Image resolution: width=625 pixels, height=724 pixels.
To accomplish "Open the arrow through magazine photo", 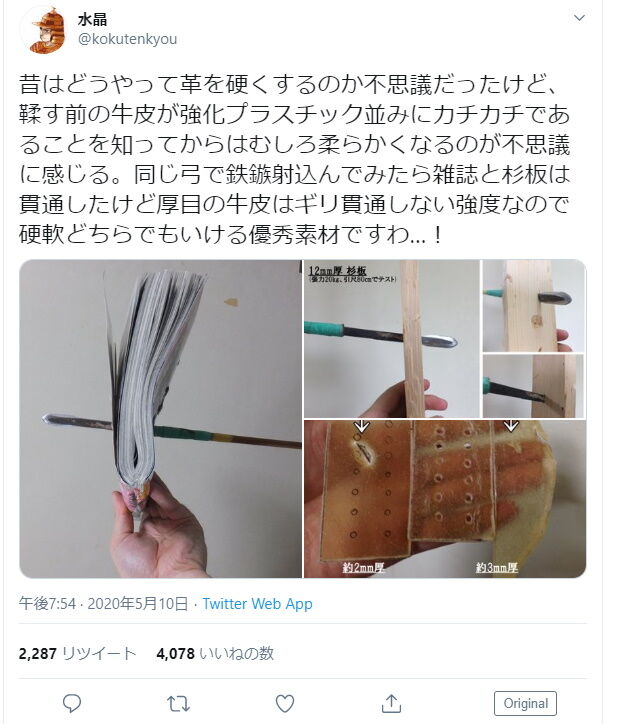I will point(161,419).
